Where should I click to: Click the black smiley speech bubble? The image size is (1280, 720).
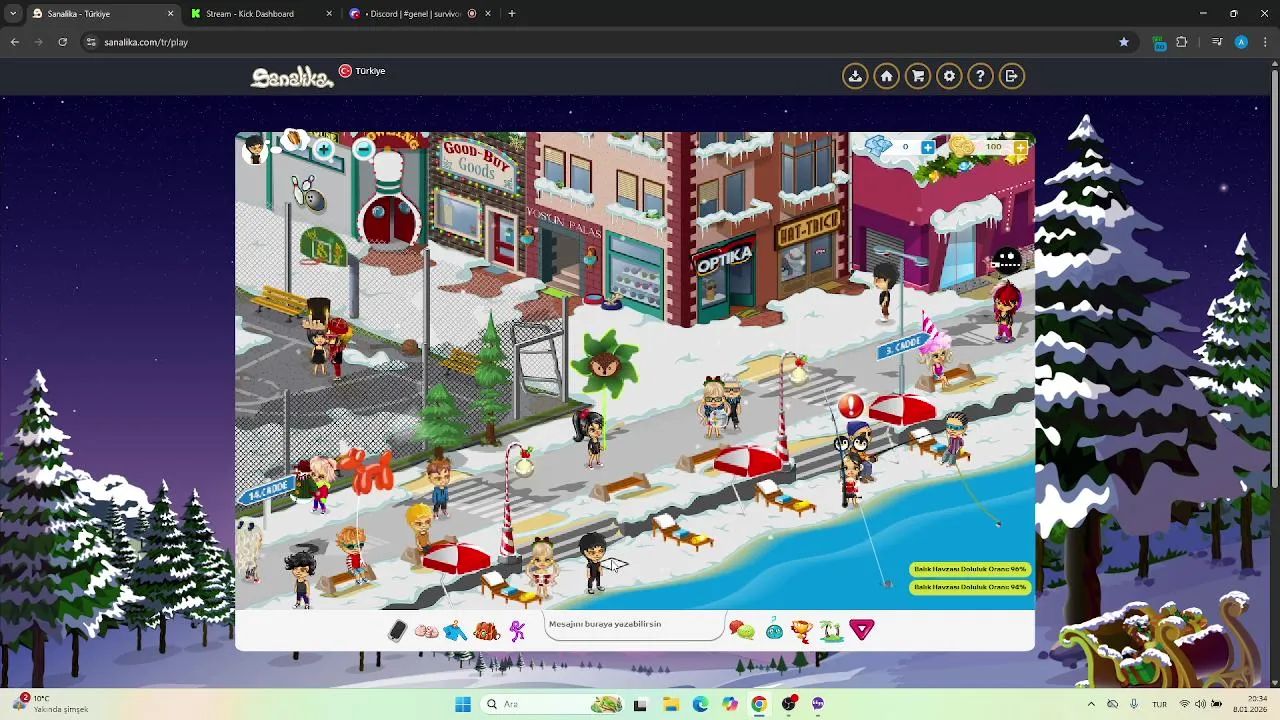1007,261
